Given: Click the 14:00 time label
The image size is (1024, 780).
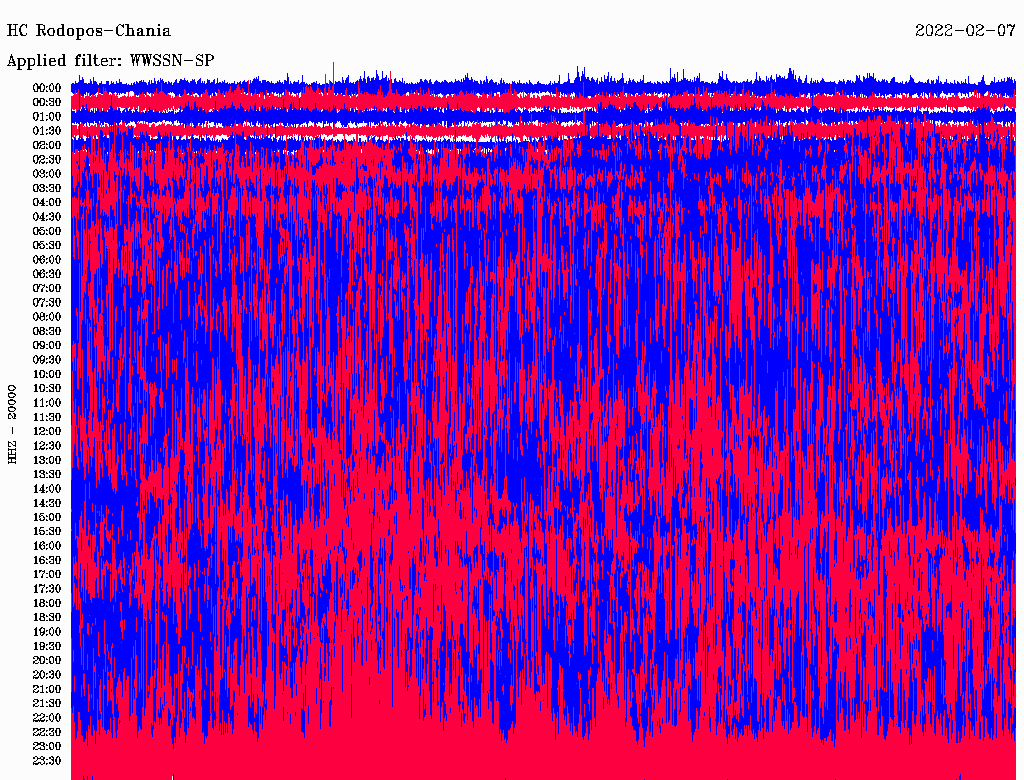Looking at the screenshot, I should (47, 489).
